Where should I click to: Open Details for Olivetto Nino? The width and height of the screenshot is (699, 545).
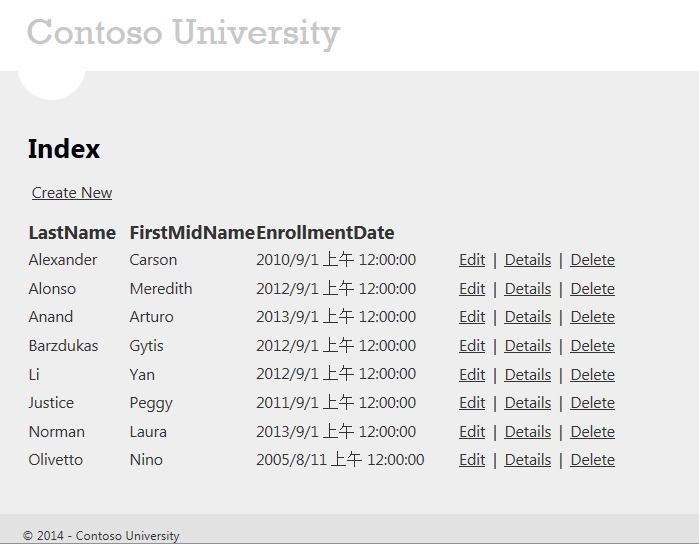pyautogui.click(x=527, y=460)
